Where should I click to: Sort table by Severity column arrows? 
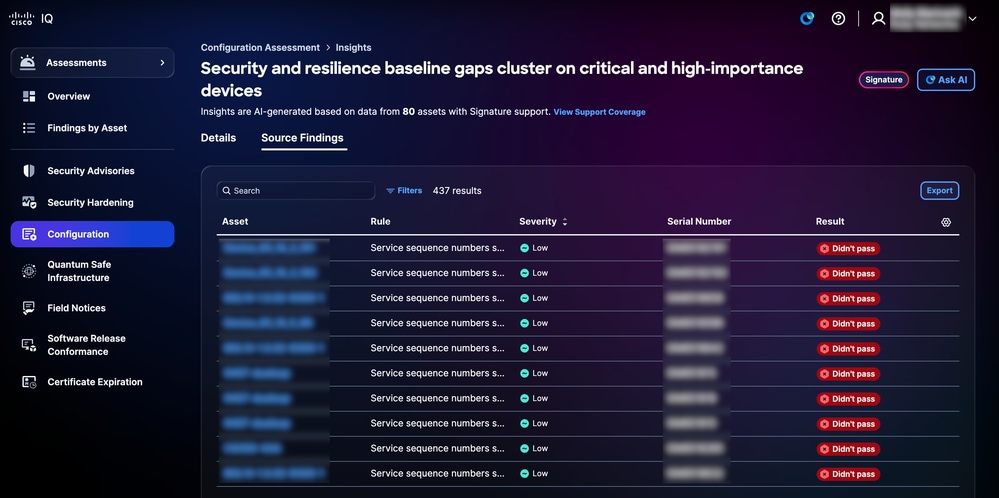click(x=564, y=222)
